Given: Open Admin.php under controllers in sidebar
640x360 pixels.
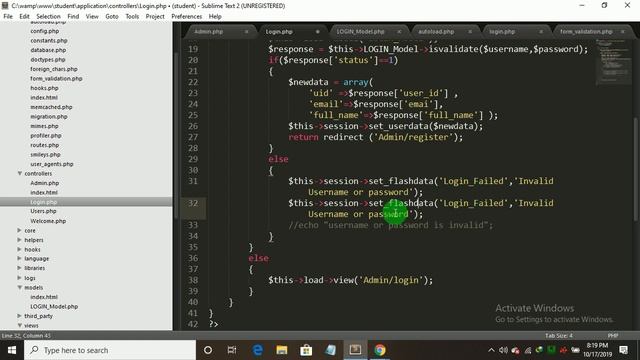Looking at the screenshot, I should tap(44, 183).
